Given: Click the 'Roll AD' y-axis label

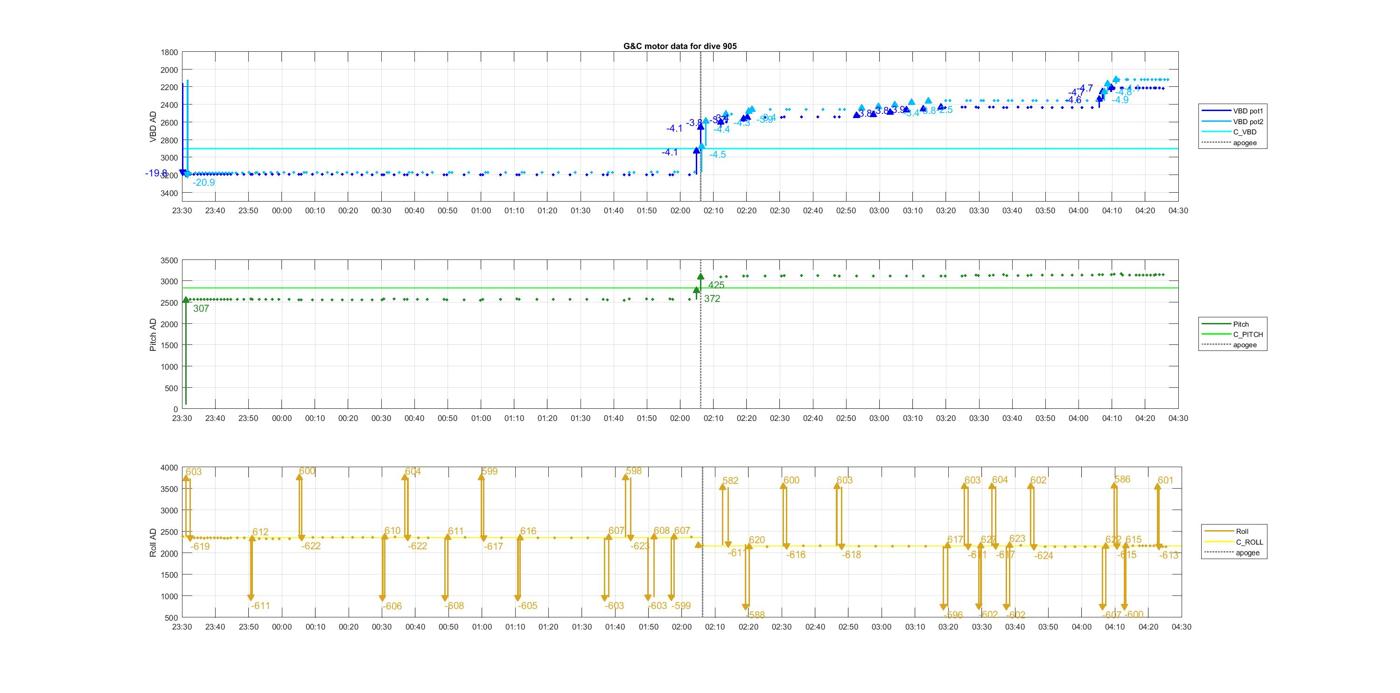Looking at the screenshot, I should coord(153,543).
